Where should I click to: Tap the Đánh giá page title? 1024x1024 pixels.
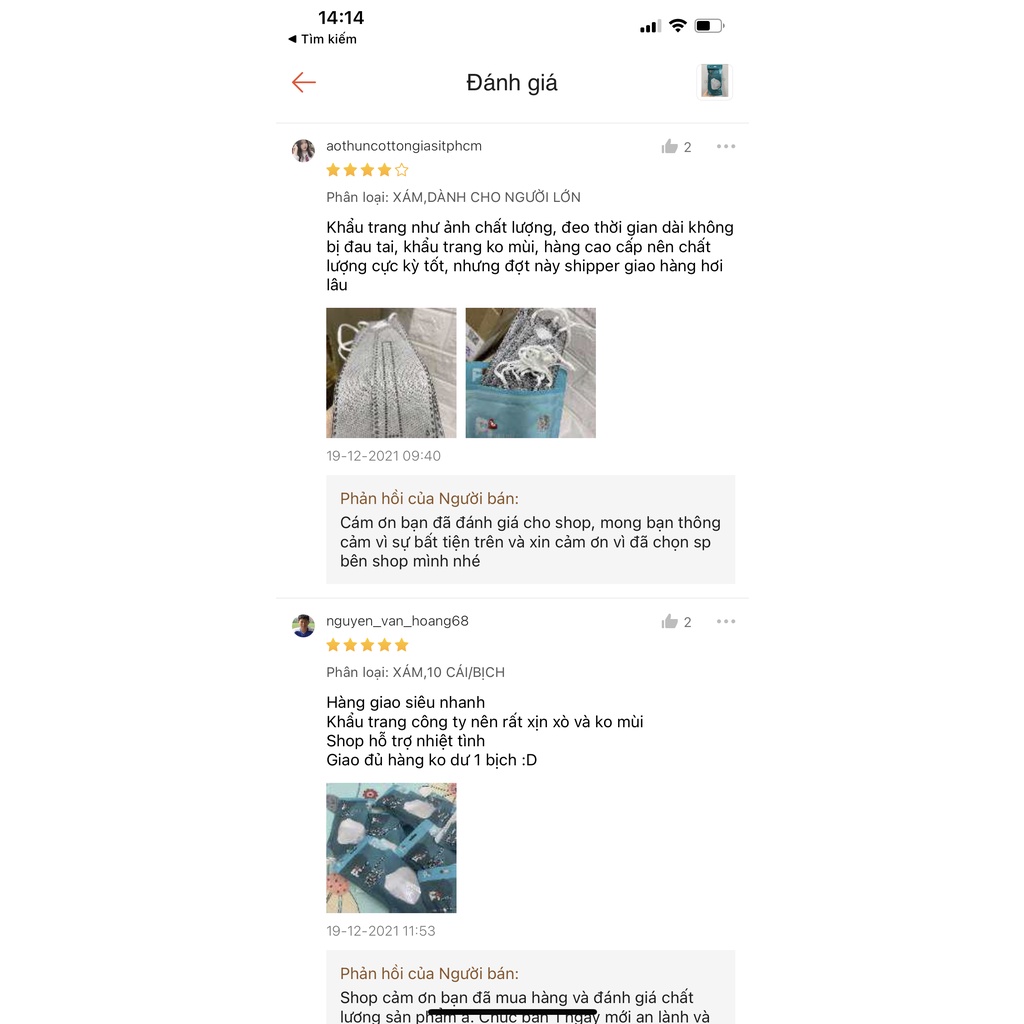click(x=511, y=83)
